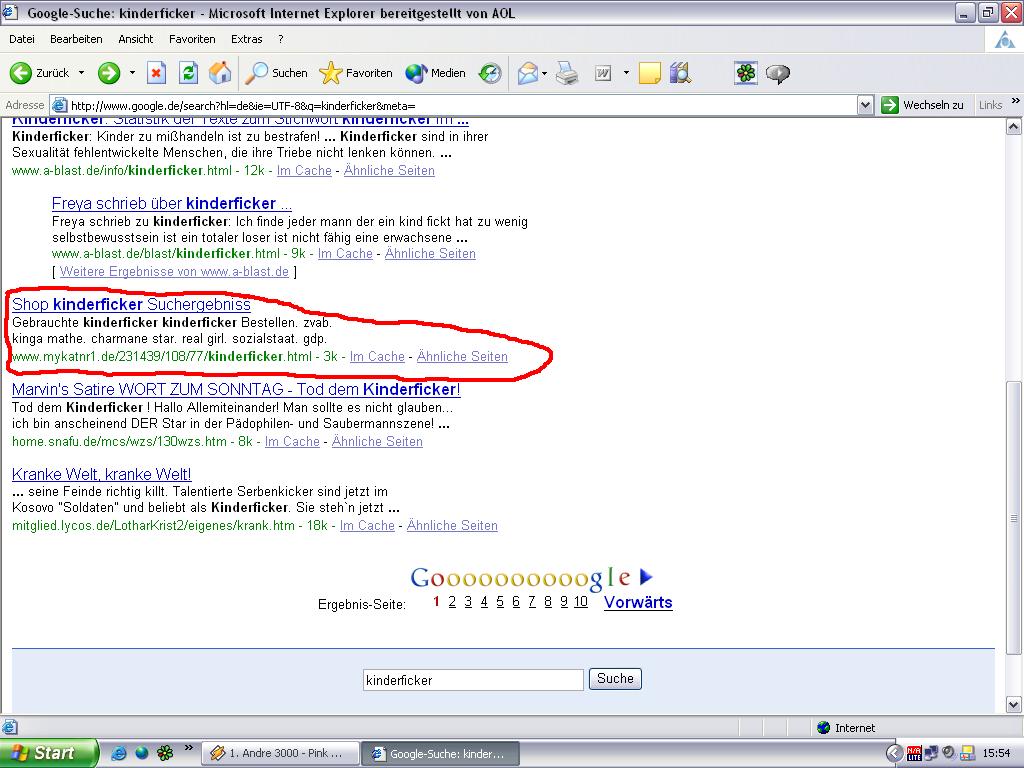Open the Windows Start menu

48,753
